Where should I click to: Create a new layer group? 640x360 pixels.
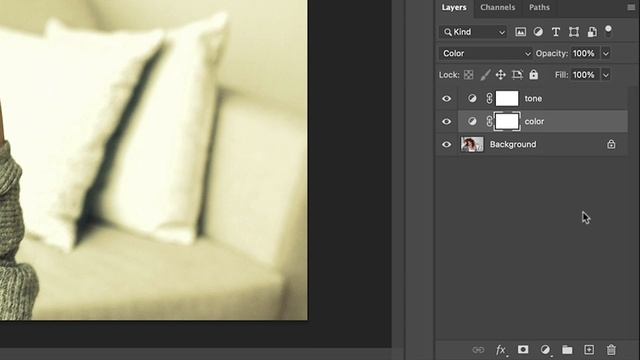pos(567,350)
